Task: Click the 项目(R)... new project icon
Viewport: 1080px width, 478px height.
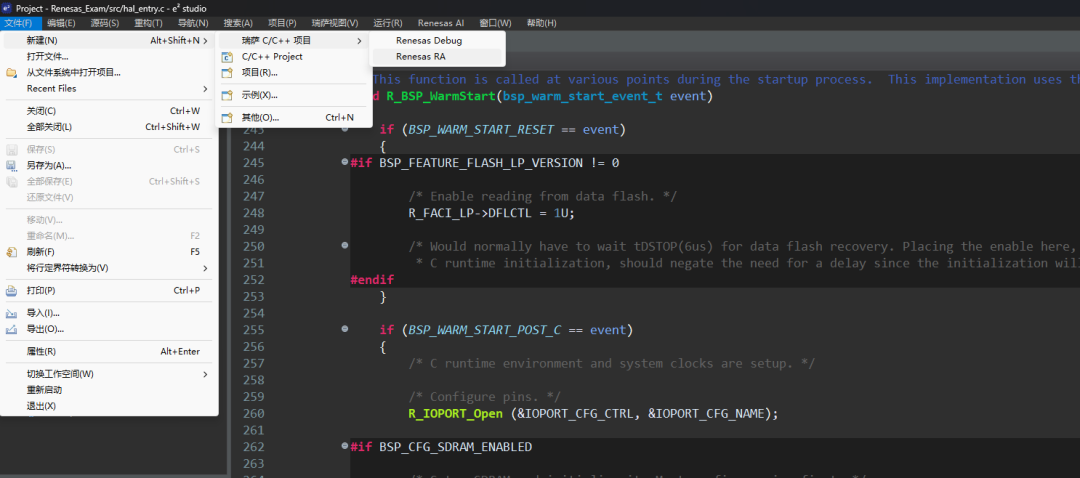Action: [227, 73]
